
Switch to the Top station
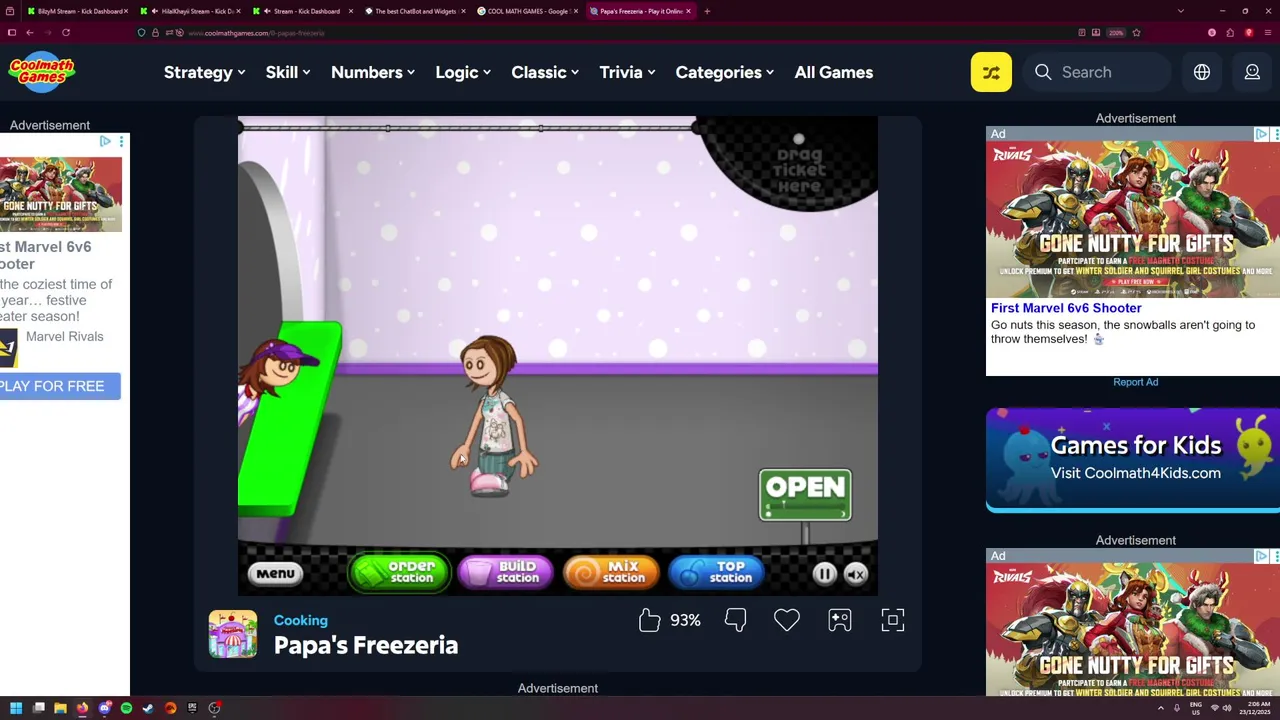tap(717, 573)
